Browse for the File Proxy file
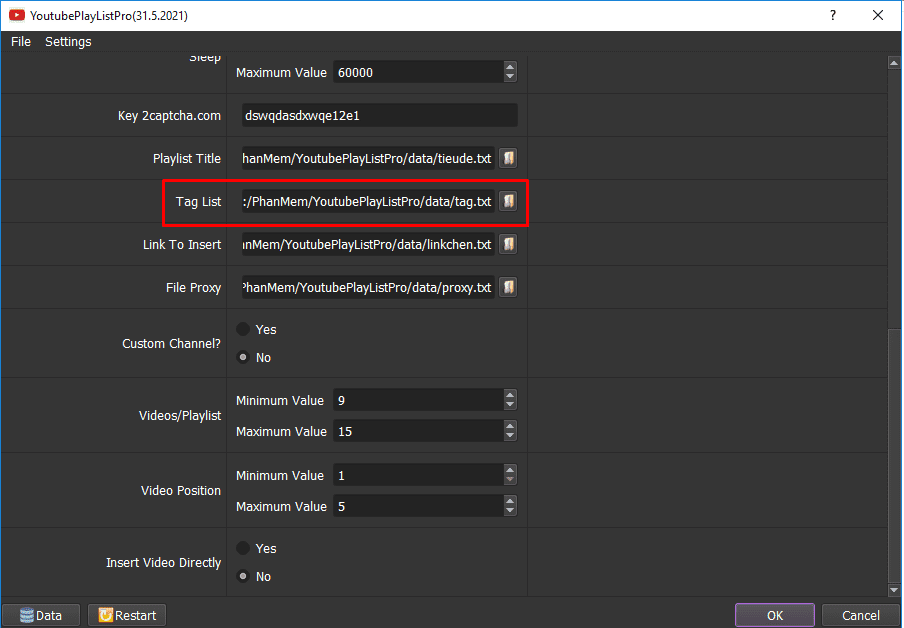 508,287
